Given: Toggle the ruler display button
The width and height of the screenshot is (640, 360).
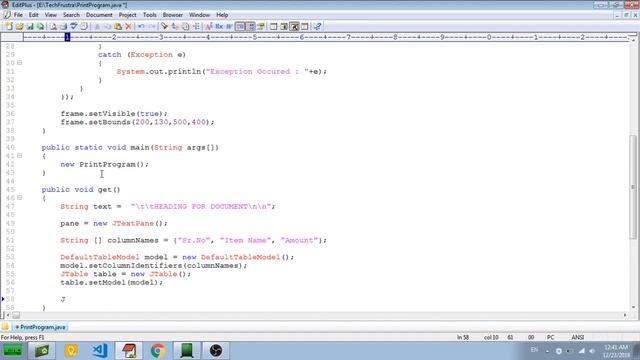Looking at the screenshot, I should (x=251, y=27).
